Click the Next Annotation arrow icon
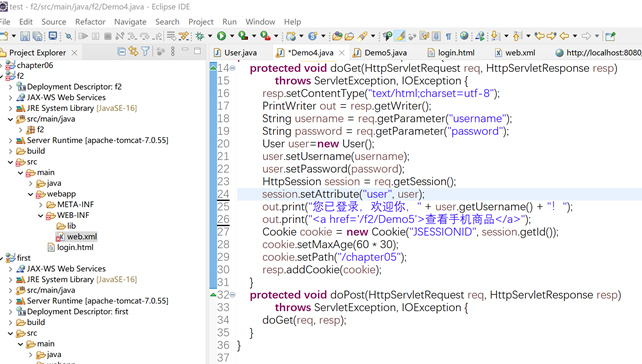This screenshot has width=642, height=364. pos(495,36)
